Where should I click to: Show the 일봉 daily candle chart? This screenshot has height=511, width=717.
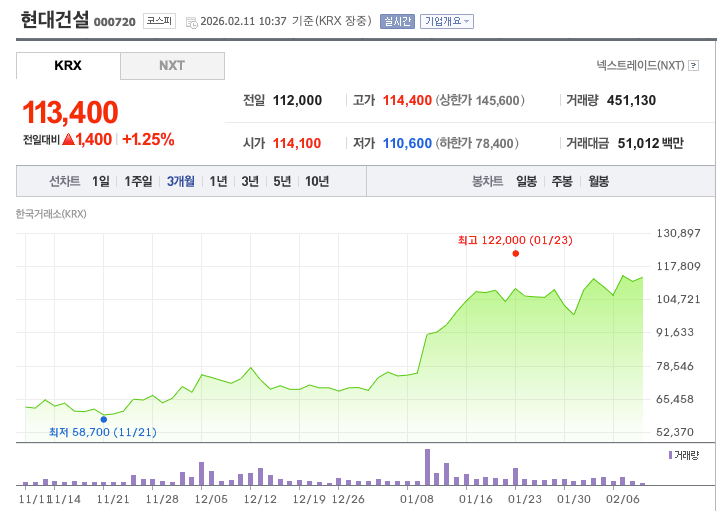[526, 181]
